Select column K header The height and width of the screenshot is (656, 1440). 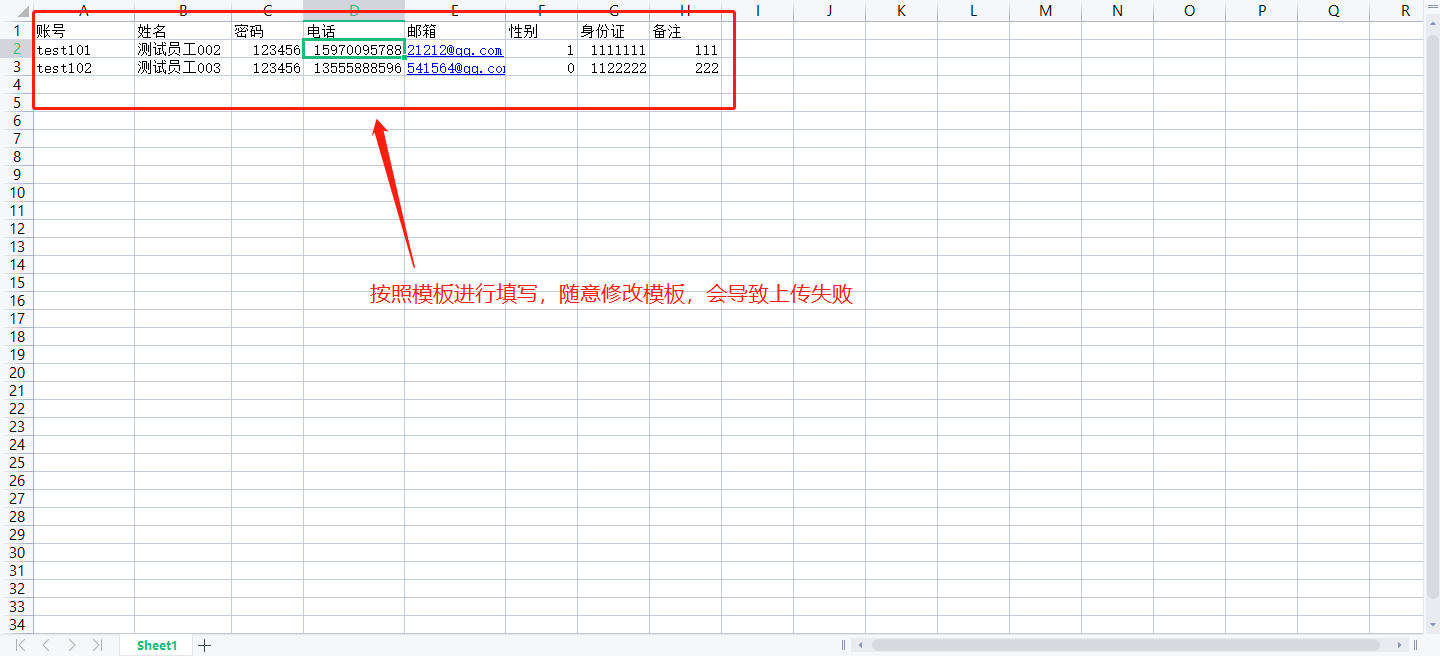(901, 11)
